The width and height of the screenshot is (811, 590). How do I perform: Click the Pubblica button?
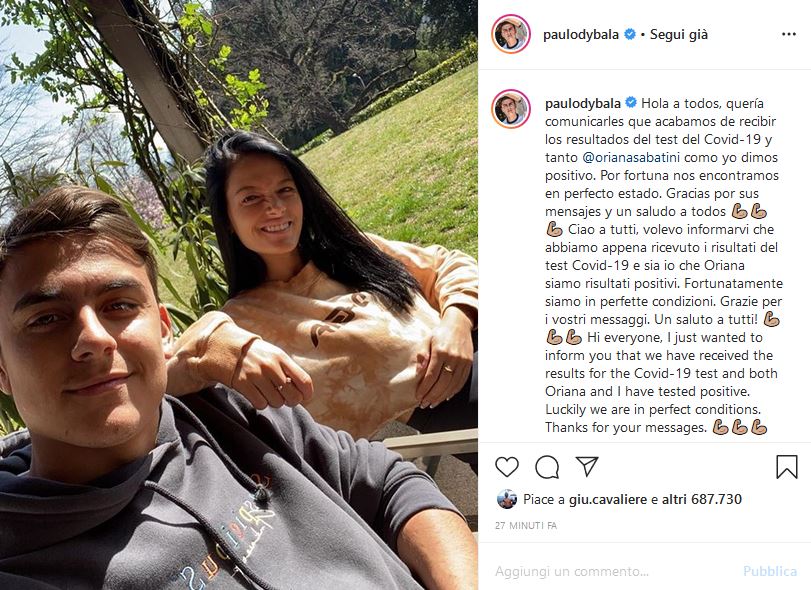coord(770,571)
